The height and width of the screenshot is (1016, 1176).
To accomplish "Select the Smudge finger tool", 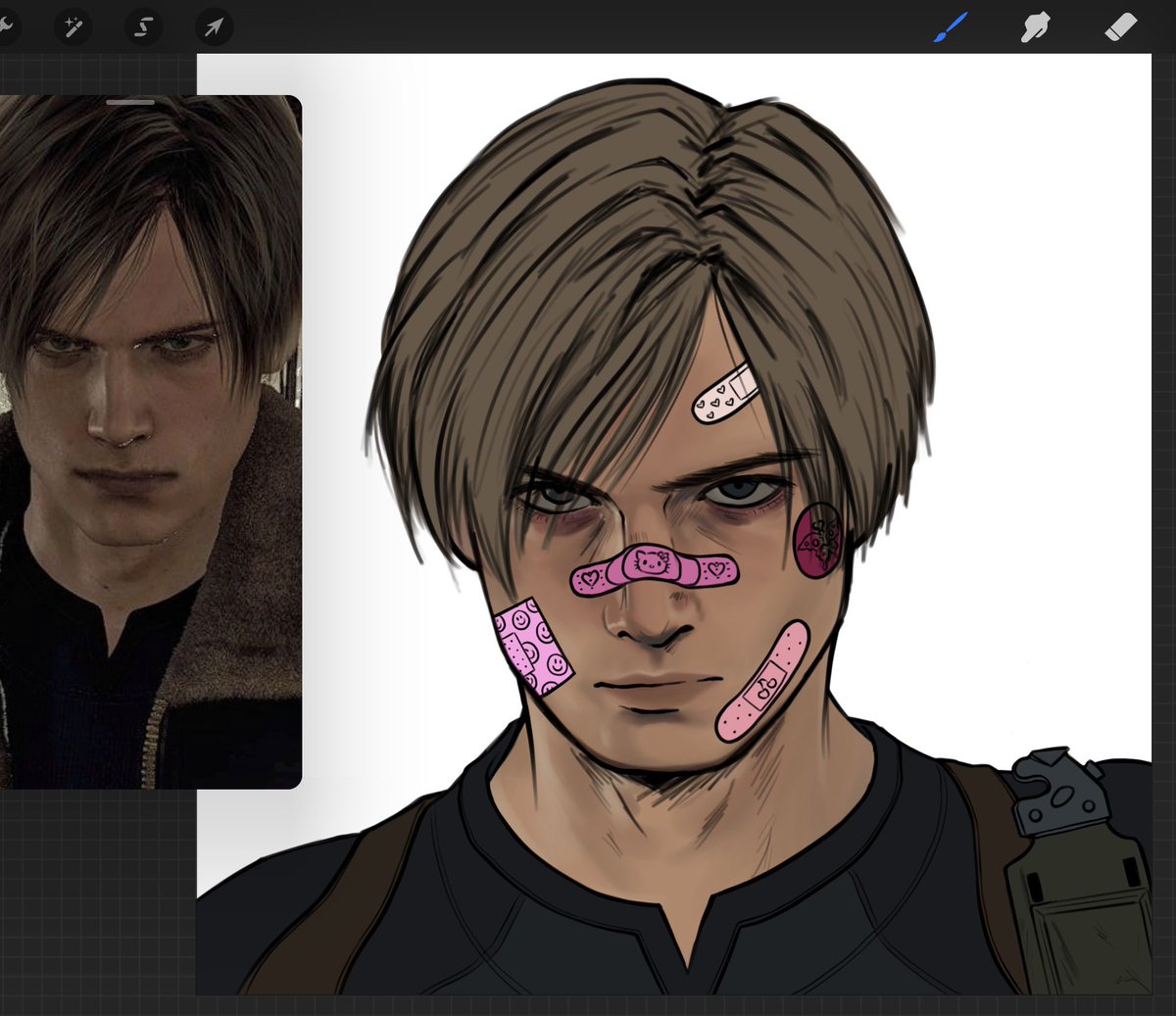I will 1035,27.
